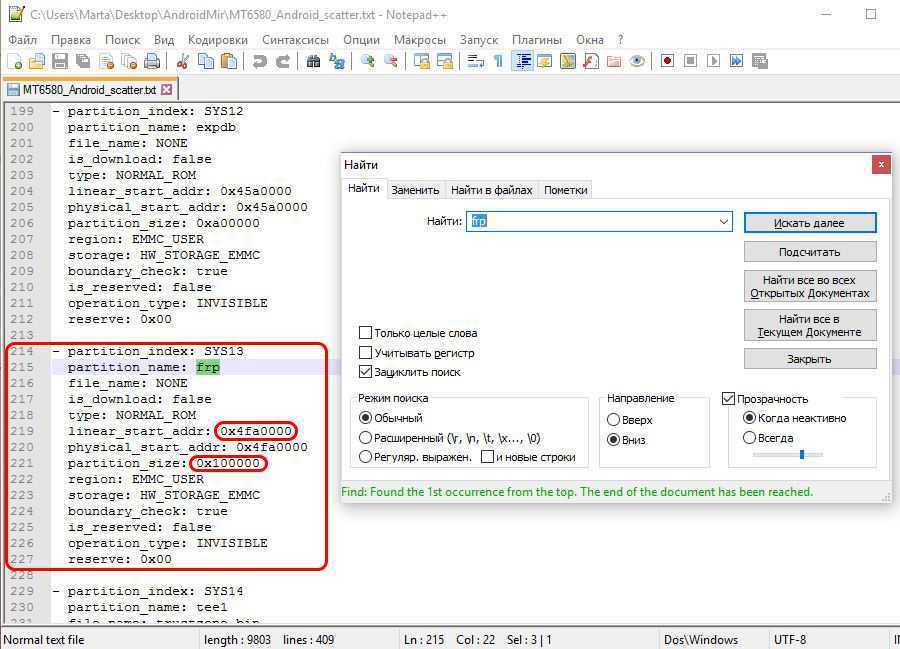Click the 'Подсчитать' button
This screenshot has width=900, height=649.
point(810,252)
